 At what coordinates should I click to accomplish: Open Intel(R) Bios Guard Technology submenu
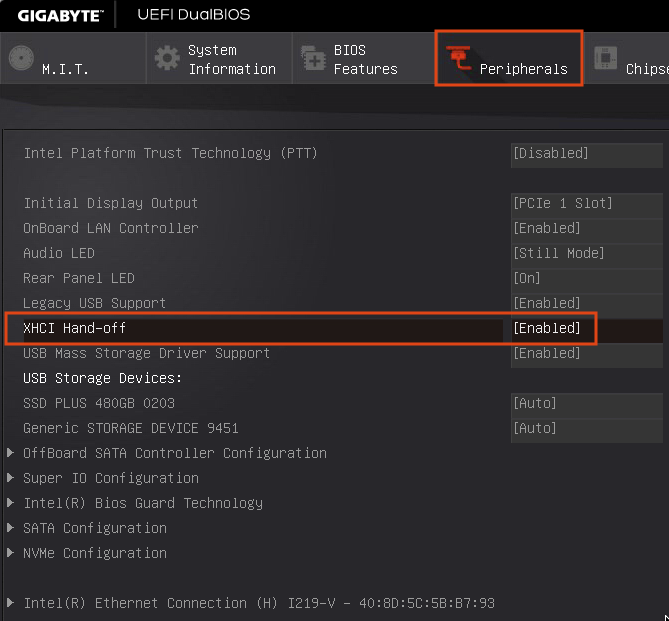point(143,504)
